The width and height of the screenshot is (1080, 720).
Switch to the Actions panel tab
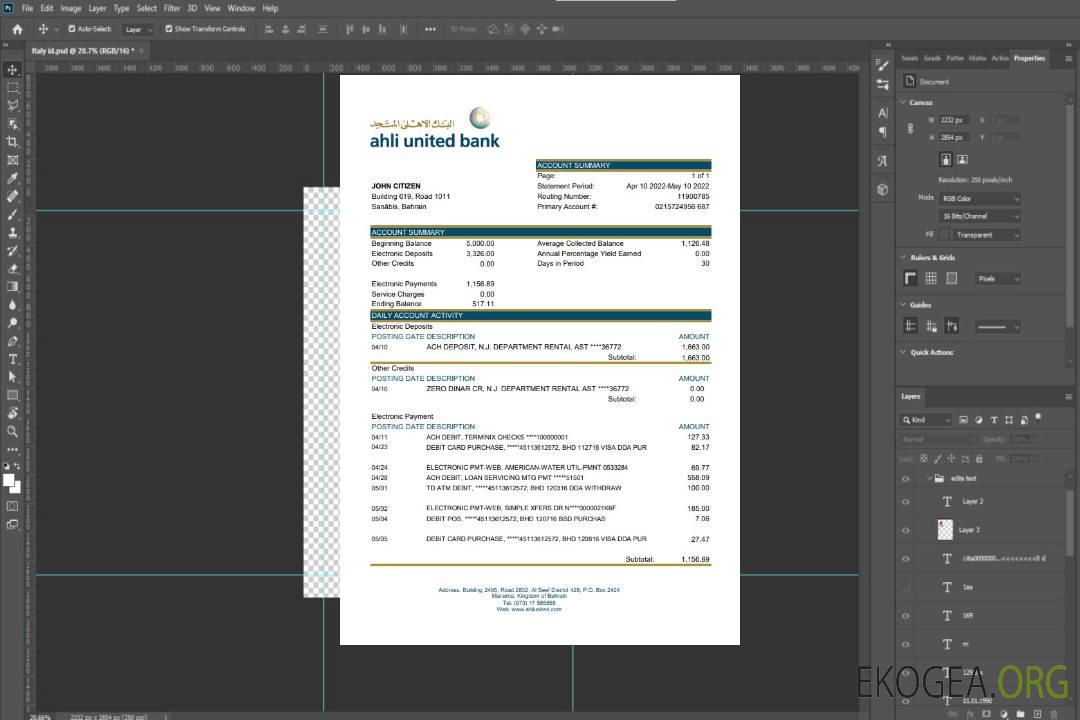click(1000, 58)
